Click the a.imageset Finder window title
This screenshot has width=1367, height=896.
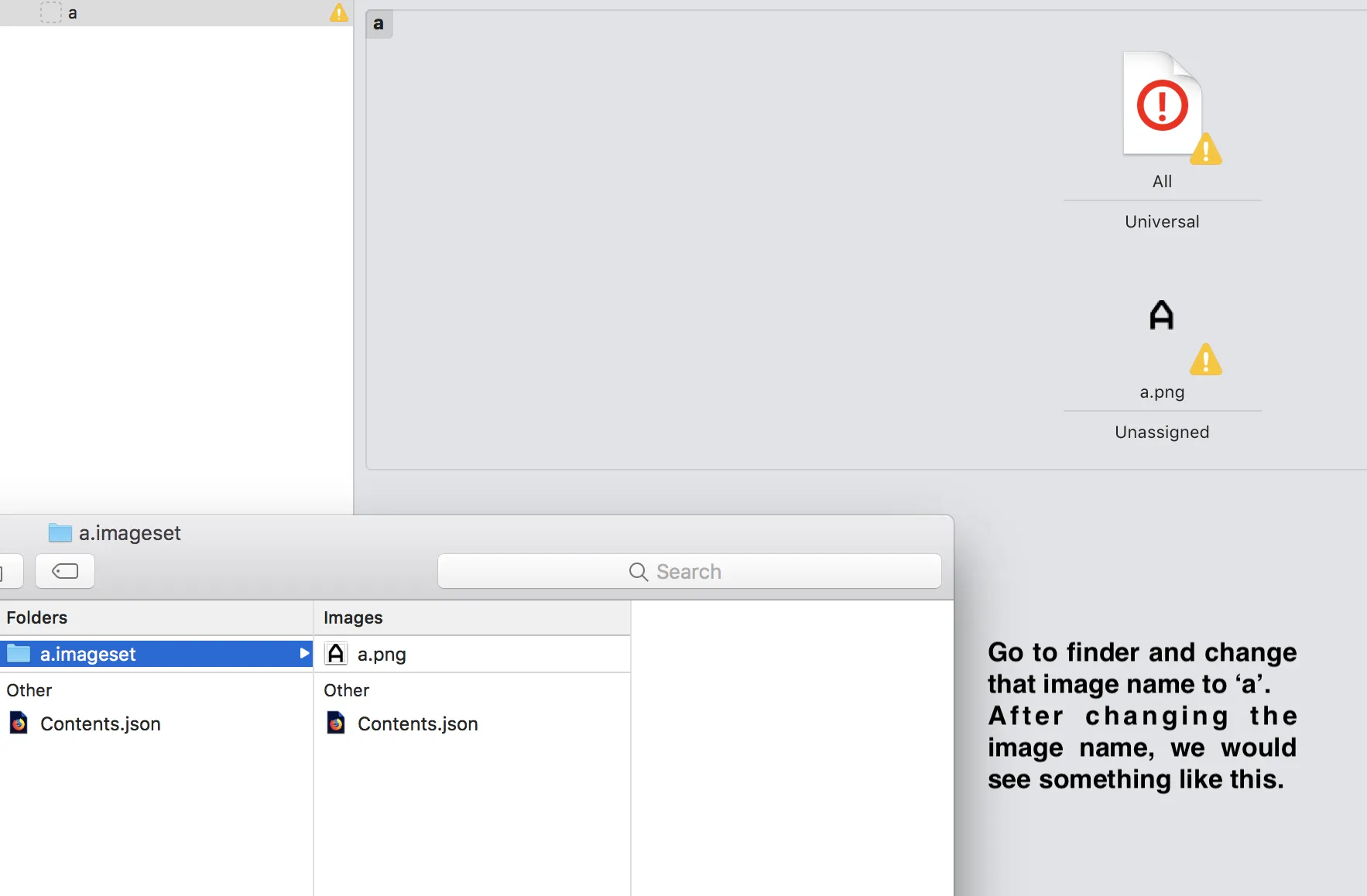pos(129,533)
